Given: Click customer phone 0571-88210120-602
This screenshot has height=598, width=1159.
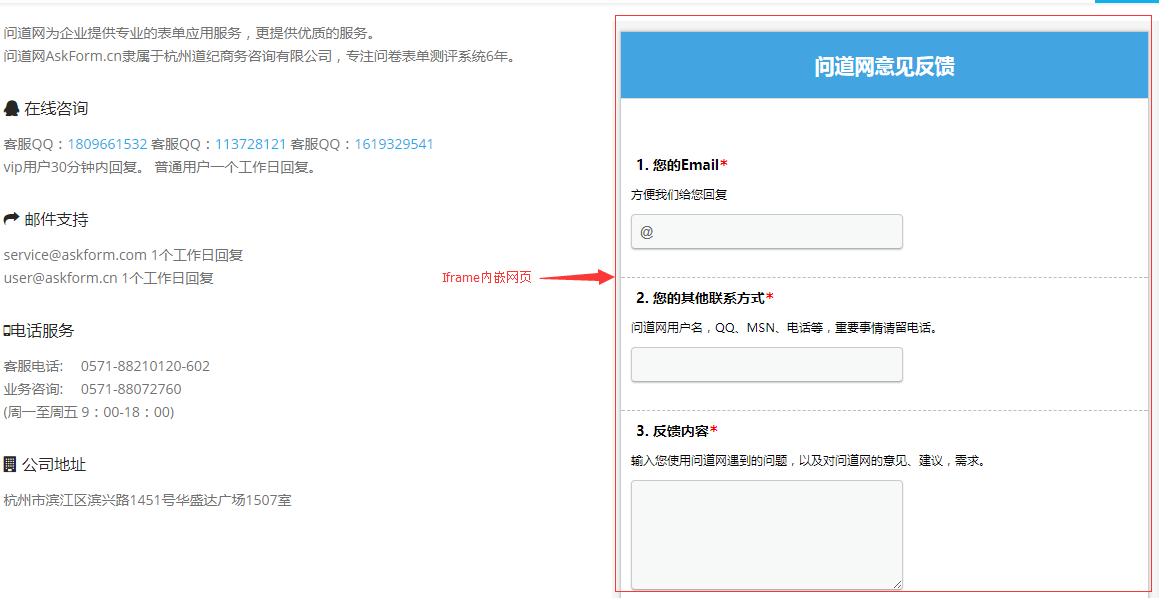Looking at the screenshot, I should coord(146,367).
